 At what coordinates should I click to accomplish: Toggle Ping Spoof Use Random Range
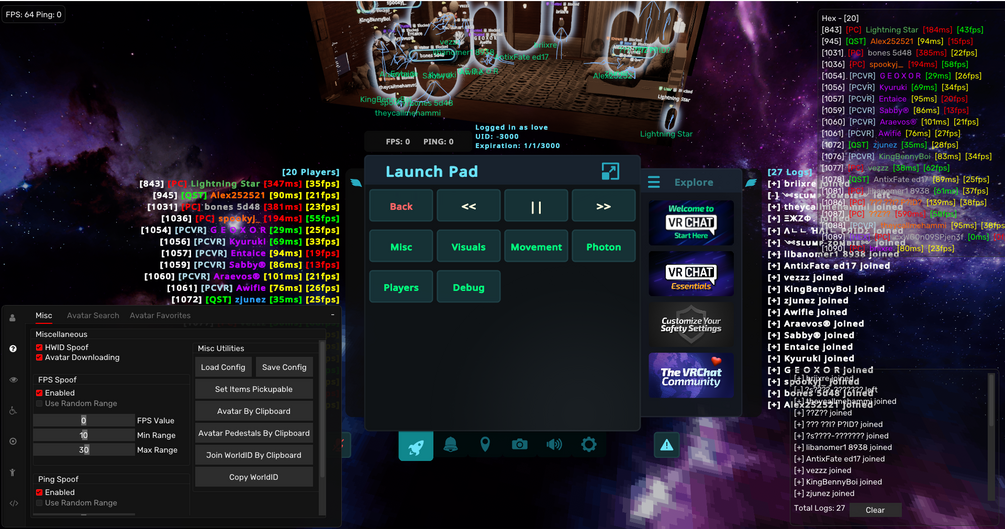[39, 503]
